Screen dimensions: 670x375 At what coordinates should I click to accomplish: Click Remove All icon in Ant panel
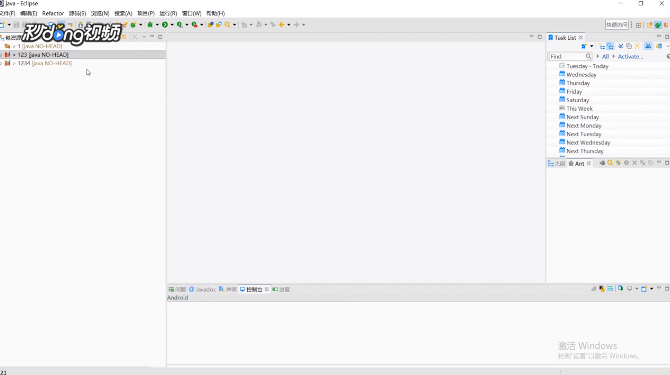point(642,163)
